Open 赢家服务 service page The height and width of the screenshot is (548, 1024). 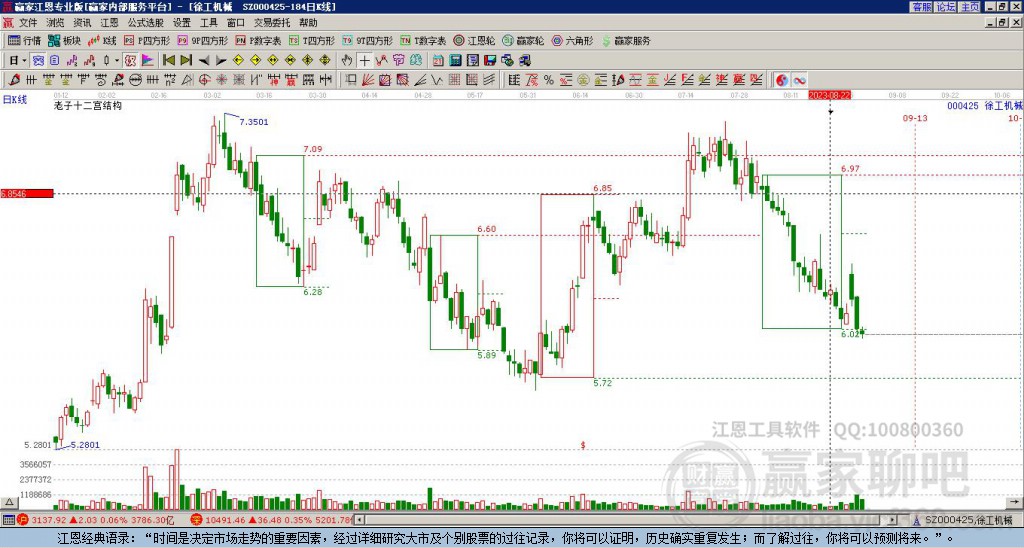pos(626,40)
